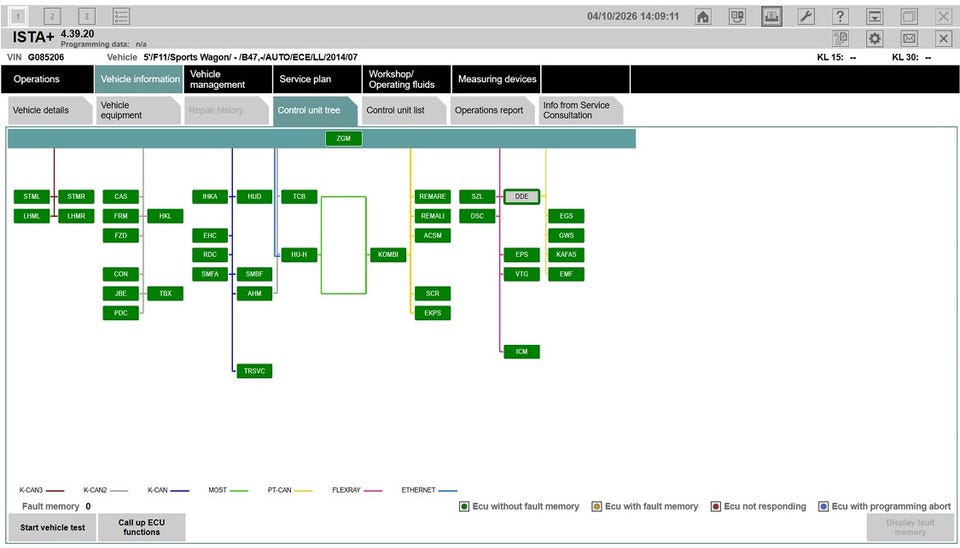Switch to the Operations report tab
Viewport: 960px width, 548px height.
492,110
